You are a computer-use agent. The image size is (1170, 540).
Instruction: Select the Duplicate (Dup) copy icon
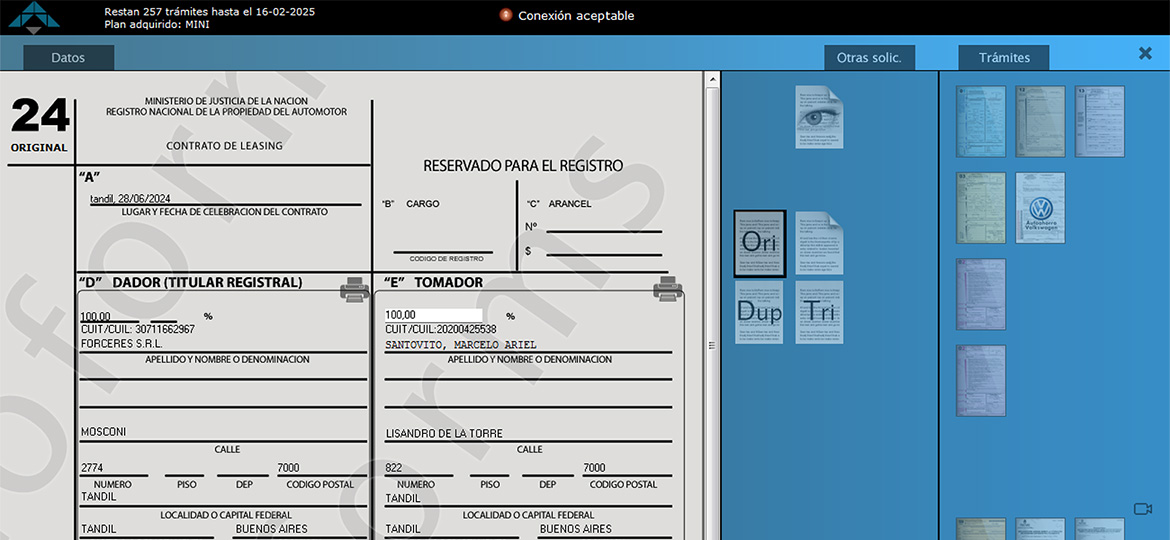point(760,312)
